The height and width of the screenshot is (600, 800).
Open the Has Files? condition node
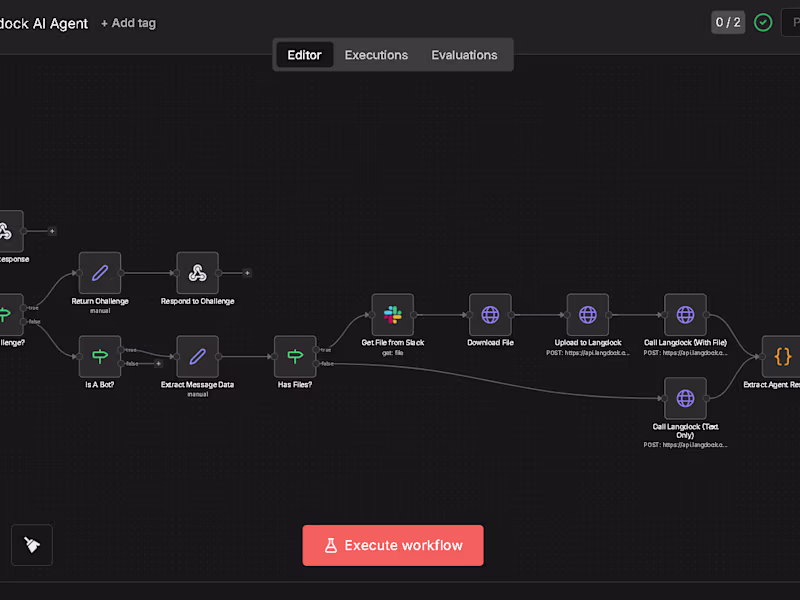(295, 355)
